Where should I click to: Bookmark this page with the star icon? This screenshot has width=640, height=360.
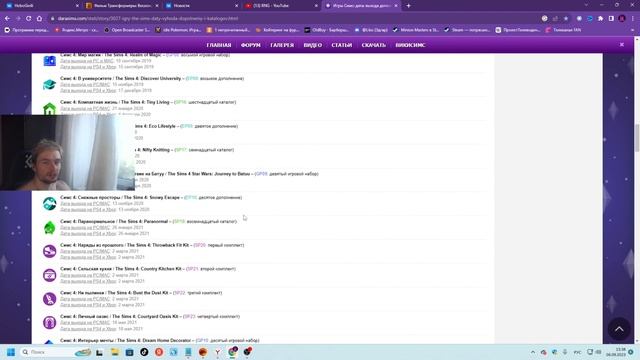coord(566,18)
